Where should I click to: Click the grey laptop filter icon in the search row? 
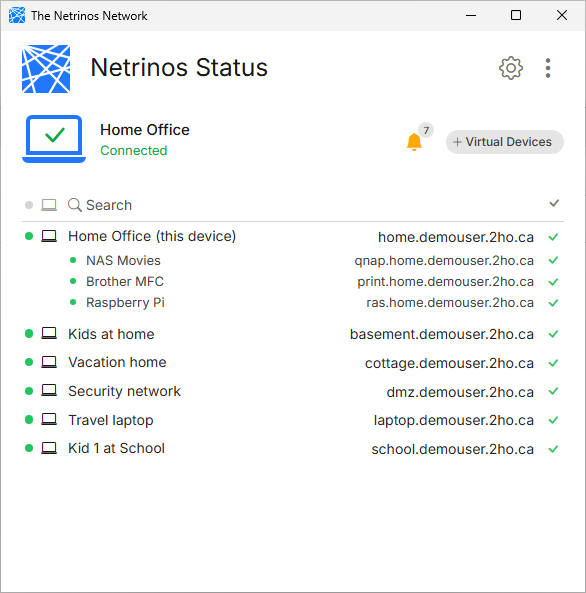tap(49, 205)
